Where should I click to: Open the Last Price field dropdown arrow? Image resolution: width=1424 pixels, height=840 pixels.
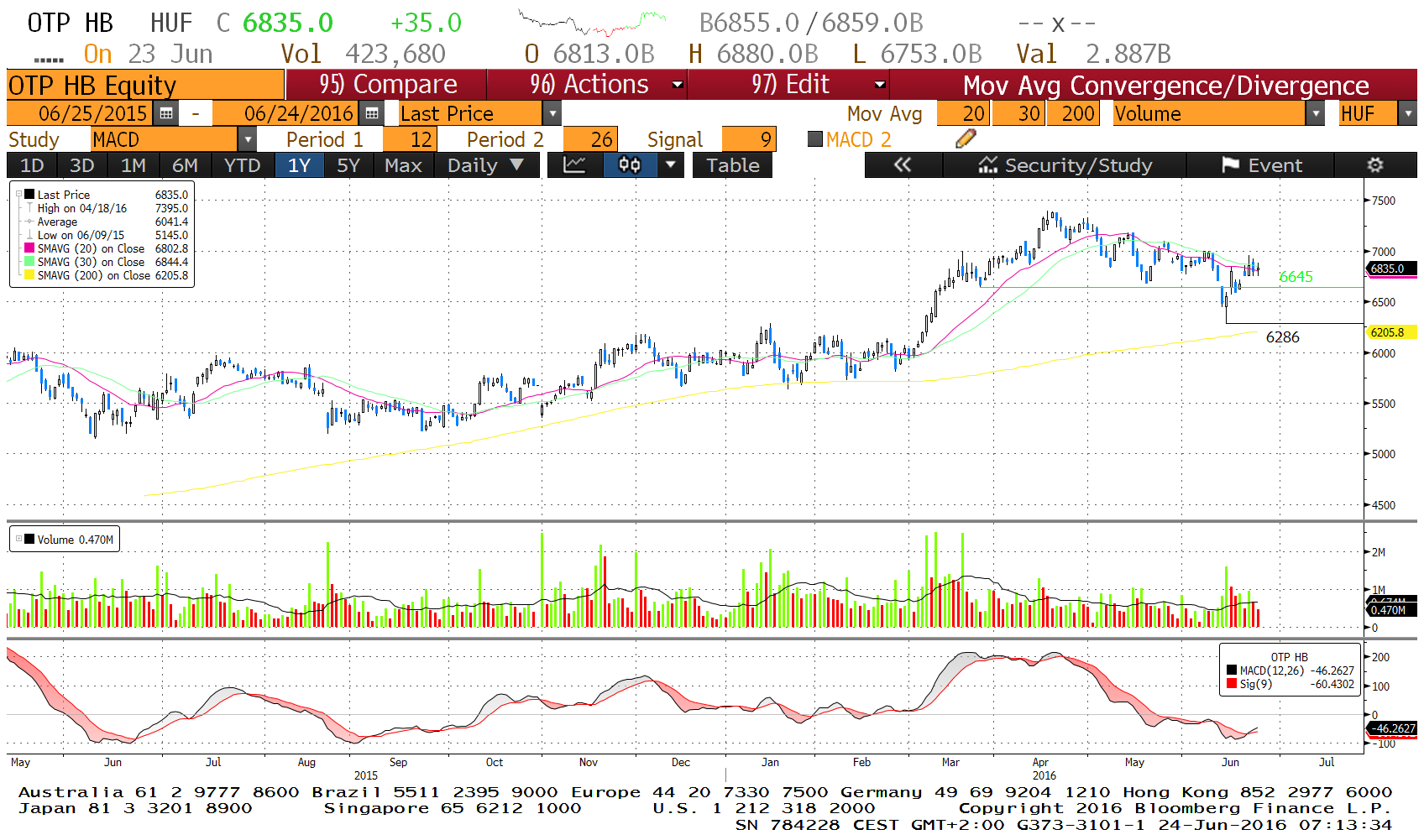coord(552,113)
